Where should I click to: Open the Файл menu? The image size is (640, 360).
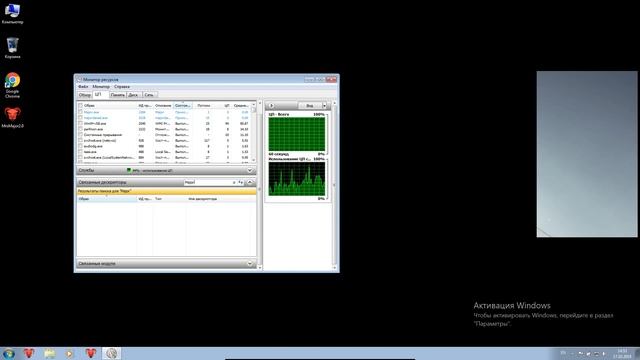coord(83,87)
